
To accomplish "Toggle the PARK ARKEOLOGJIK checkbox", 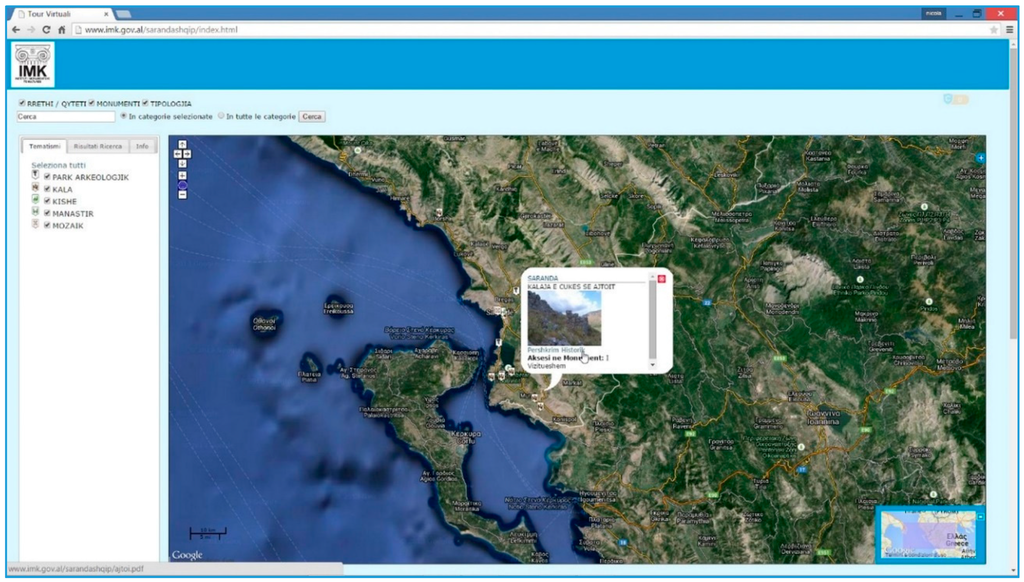I will coord(47,177).
